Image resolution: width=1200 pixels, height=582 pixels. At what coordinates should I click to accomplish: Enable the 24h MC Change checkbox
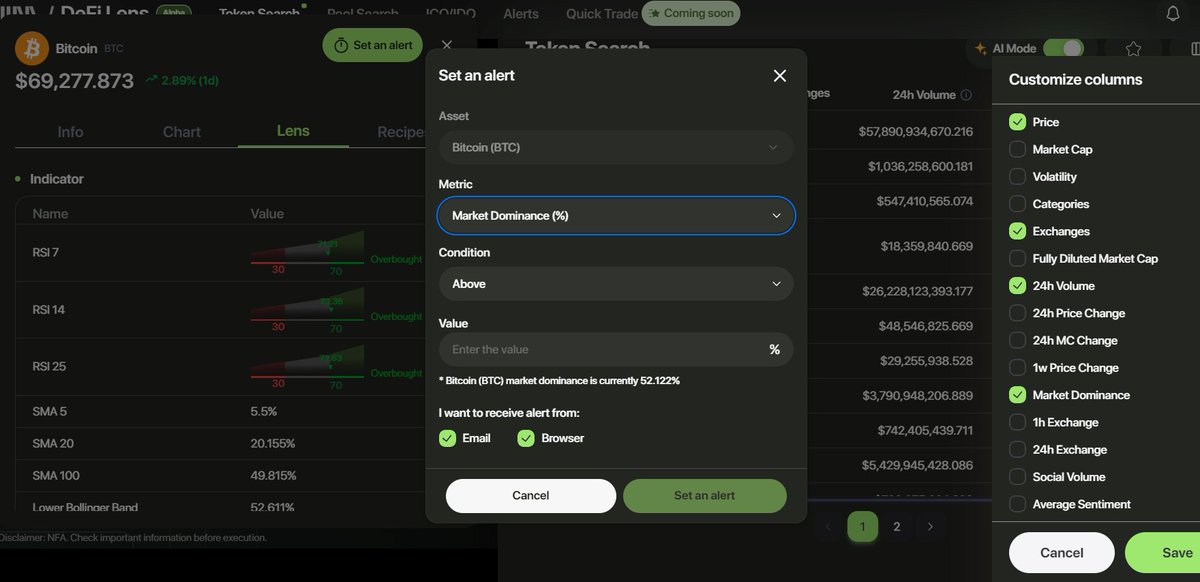(1017, 340)
